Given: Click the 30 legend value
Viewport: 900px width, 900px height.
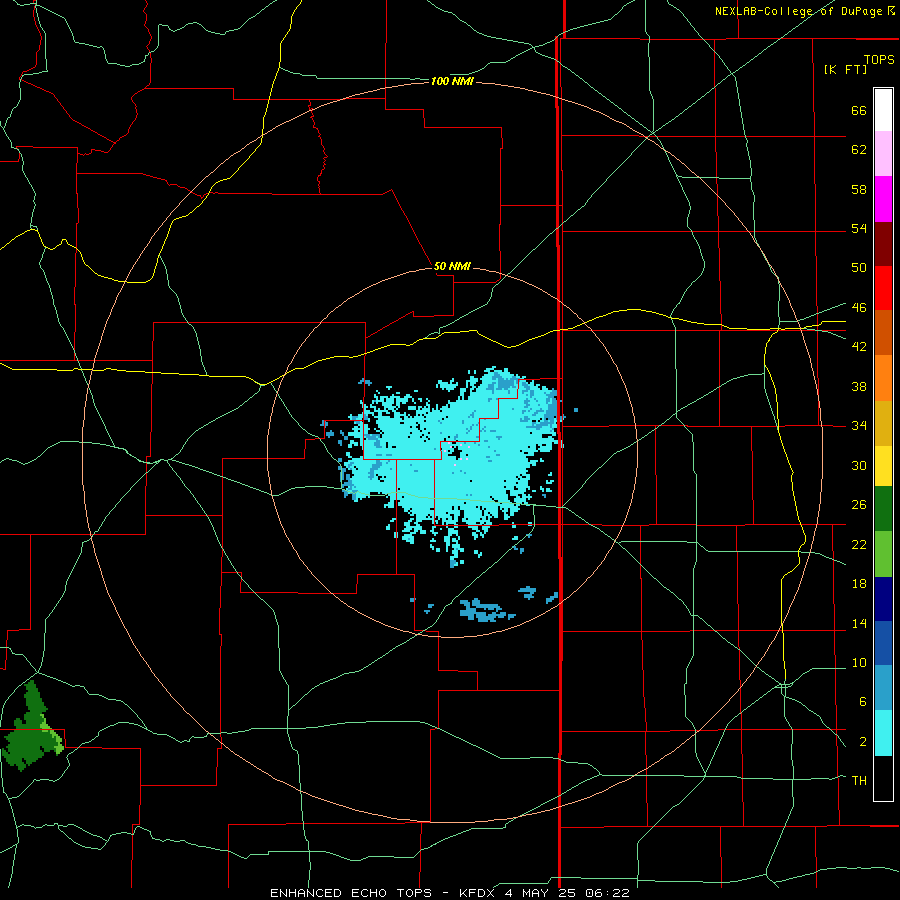Looking at the screenshot, I should (x=859, y=465).
